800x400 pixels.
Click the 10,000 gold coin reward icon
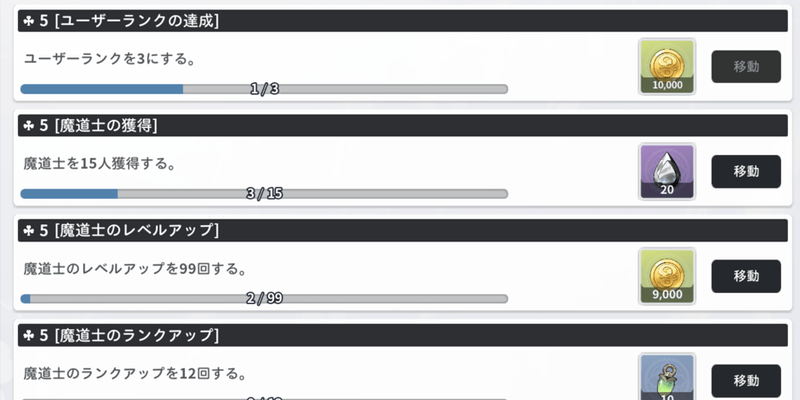(x=667, y=66)
